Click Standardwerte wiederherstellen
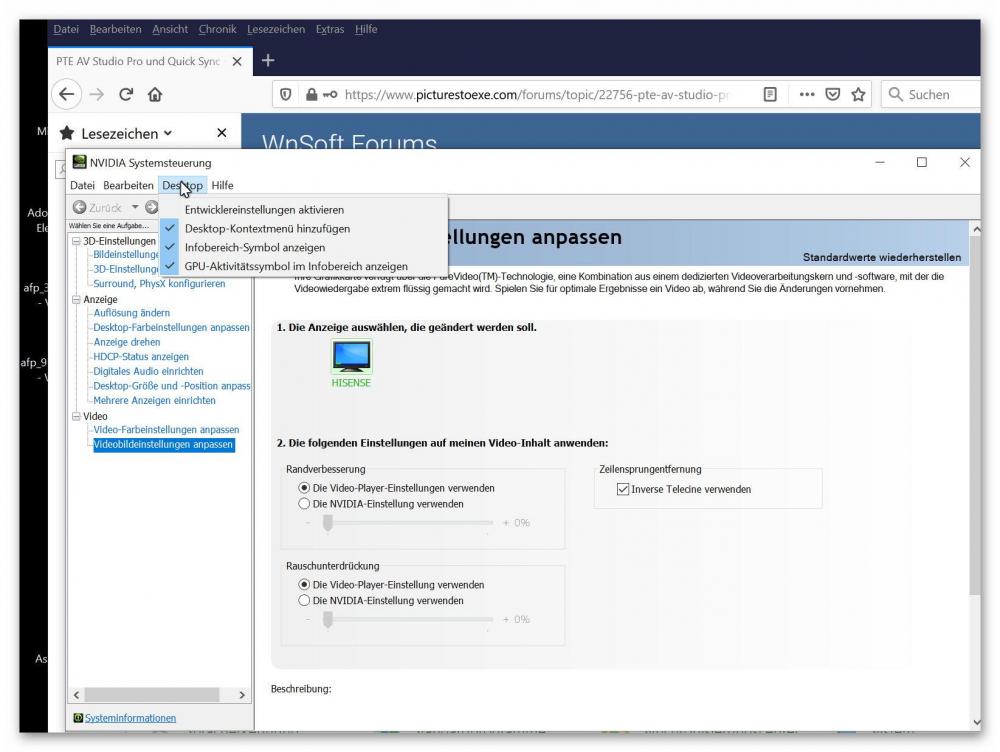1000x752 pixels. [881, 257]
